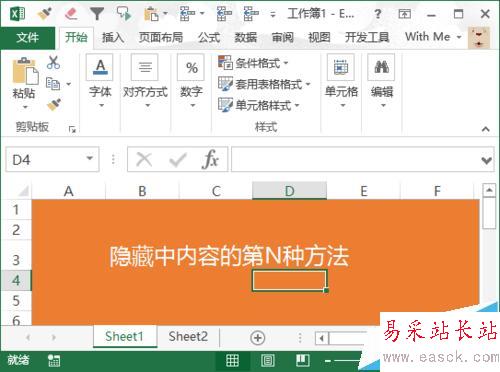
Task: Select row 1 header
Action: 16,210
